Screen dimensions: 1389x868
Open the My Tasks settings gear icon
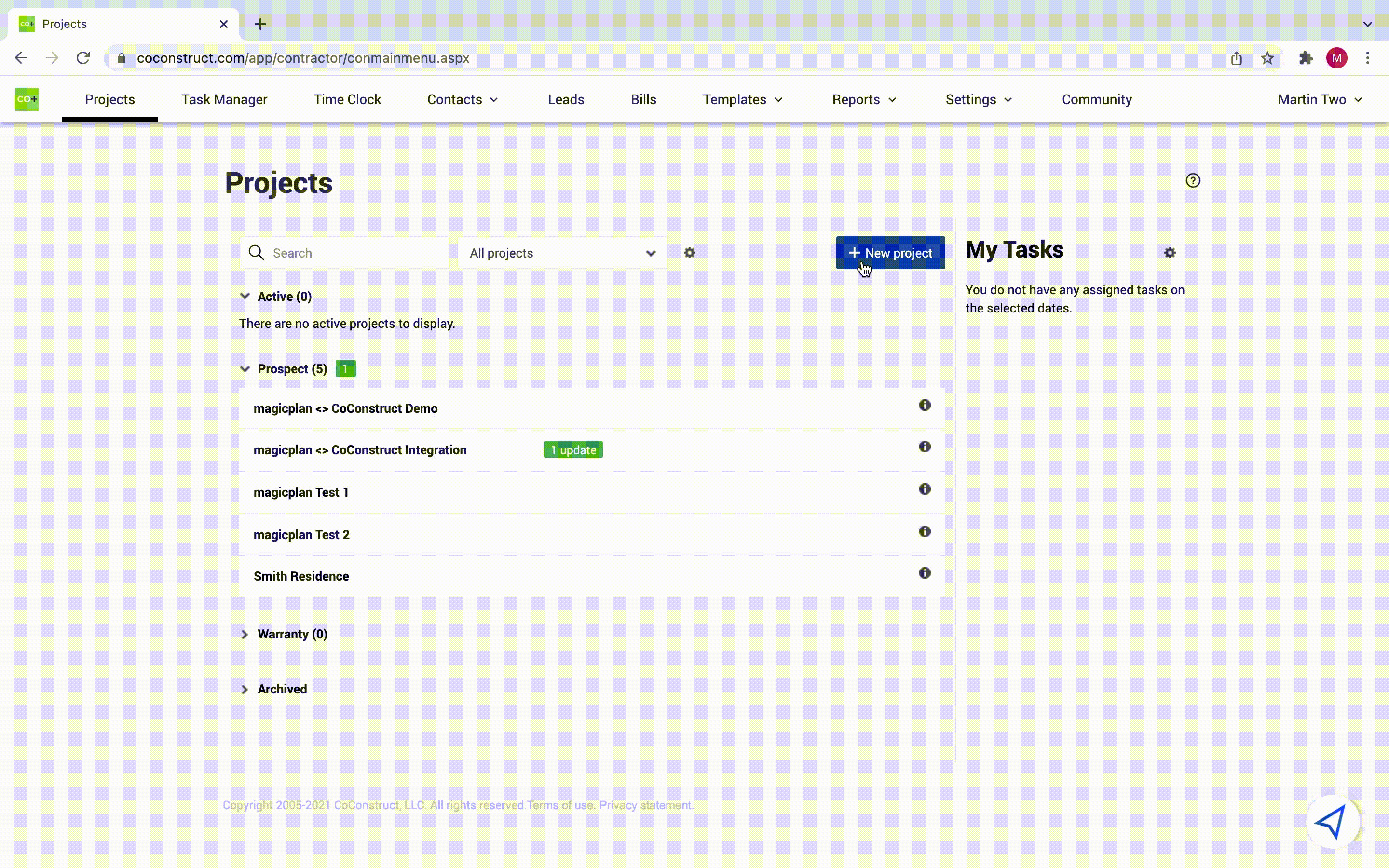[1170, 253]
